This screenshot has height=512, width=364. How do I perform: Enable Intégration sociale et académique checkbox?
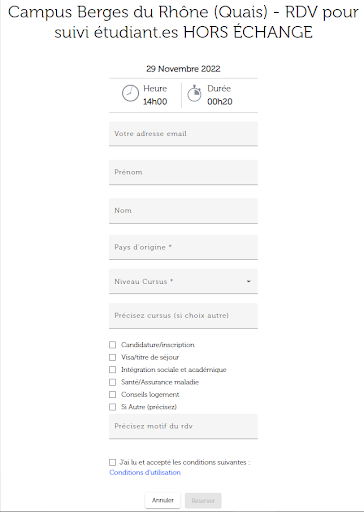pos(113,370)
